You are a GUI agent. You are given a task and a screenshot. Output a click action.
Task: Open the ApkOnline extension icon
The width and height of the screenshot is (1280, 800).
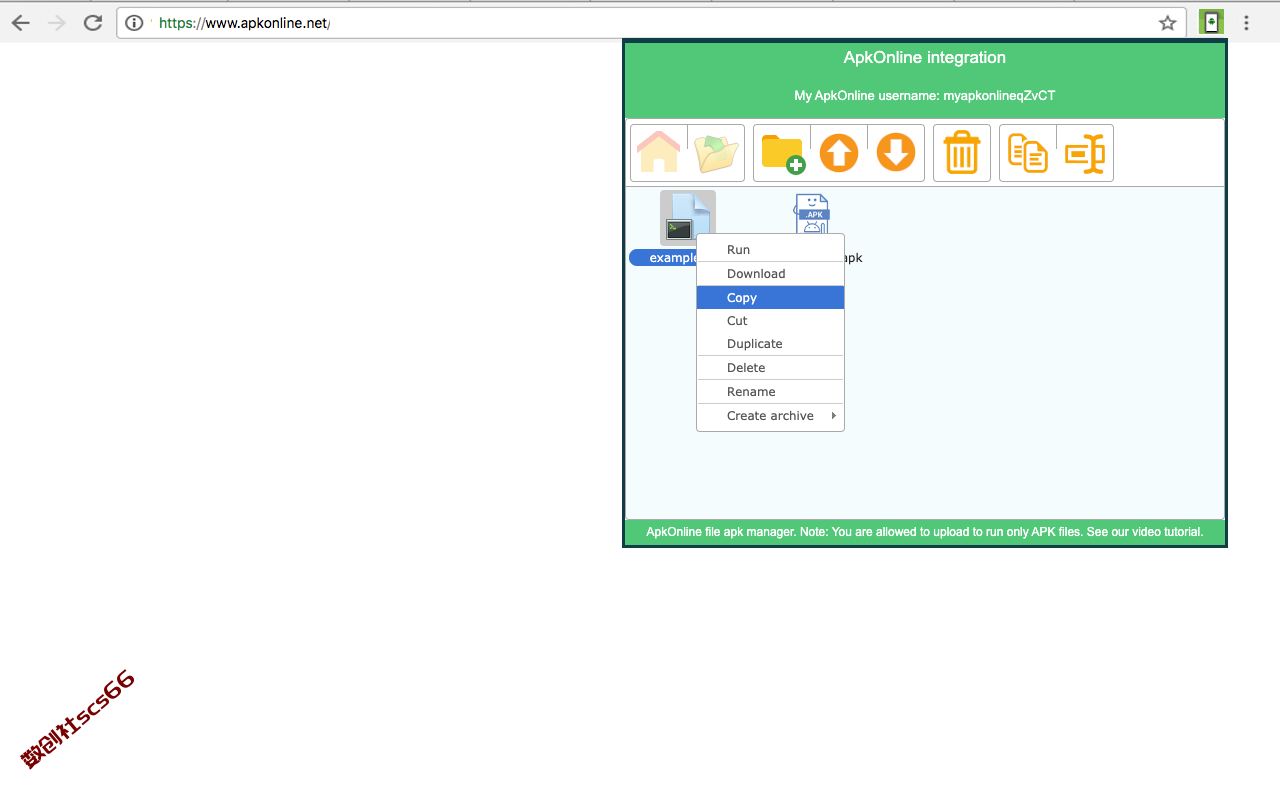1211,22
